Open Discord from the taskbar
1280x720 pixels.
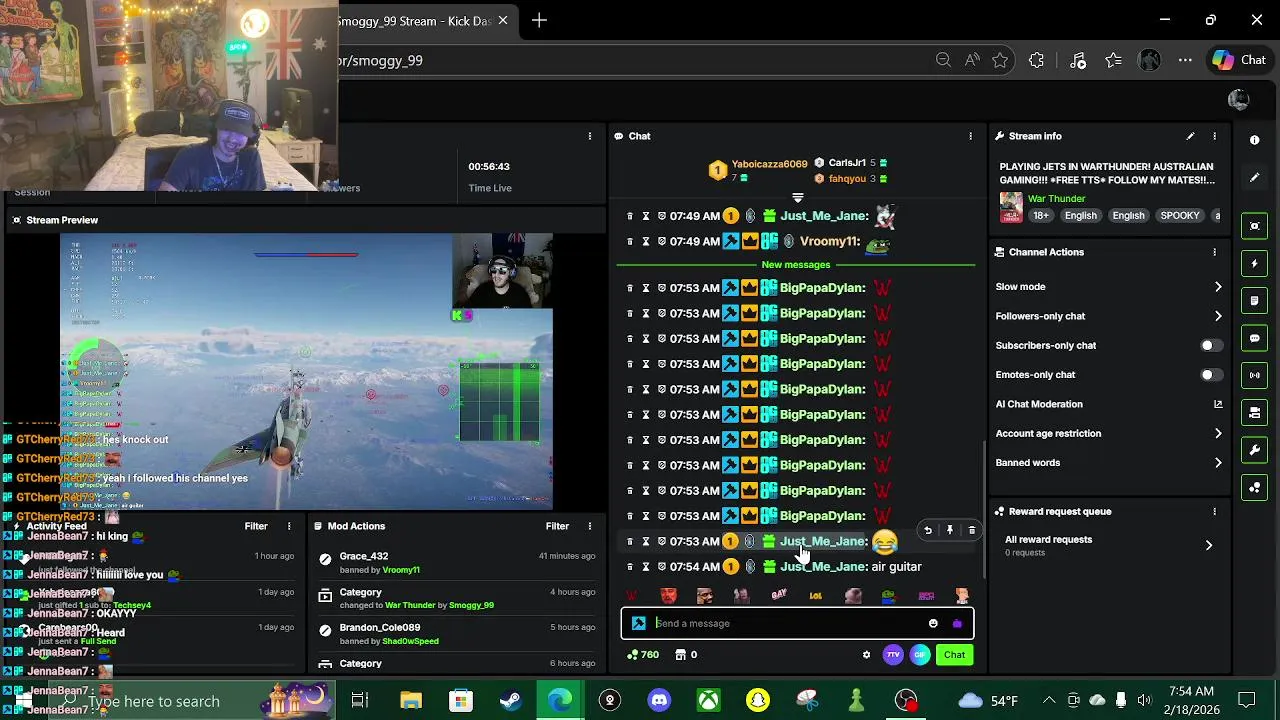click(659, 700)
